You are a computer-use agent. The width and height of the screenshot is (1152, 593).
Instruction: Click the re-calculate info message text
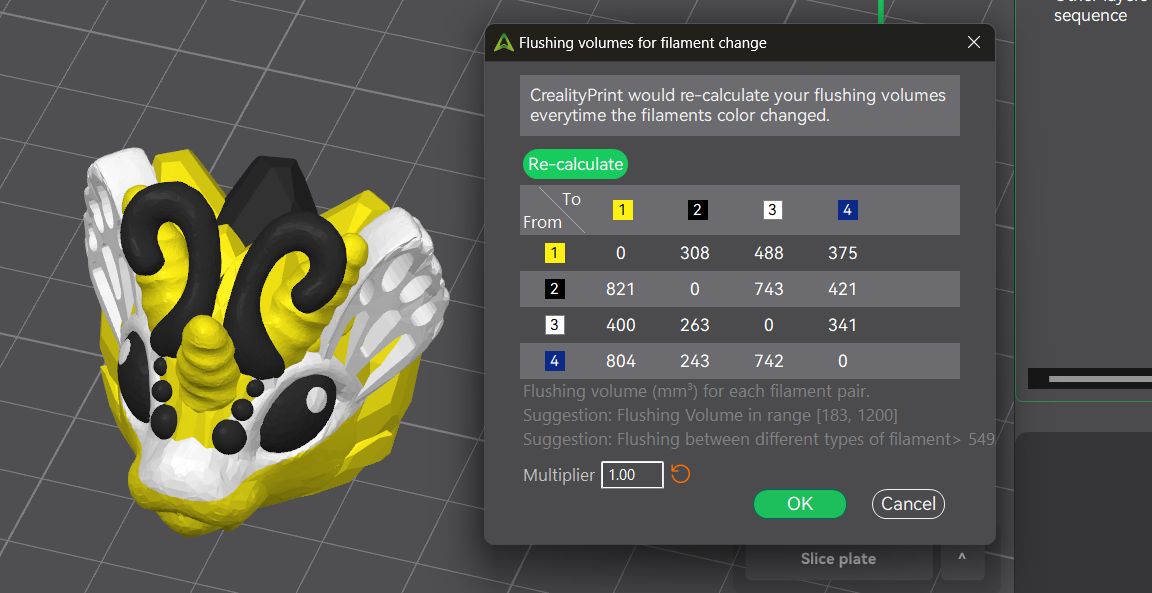click(738, 105)
